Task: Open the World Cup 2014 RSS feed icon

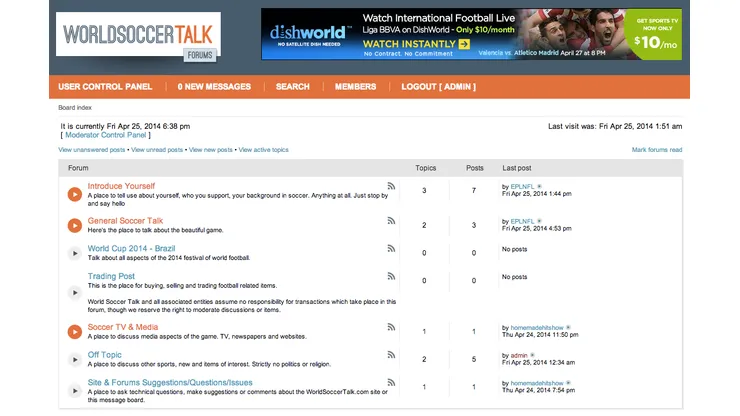Action: [x=391, y=248]
